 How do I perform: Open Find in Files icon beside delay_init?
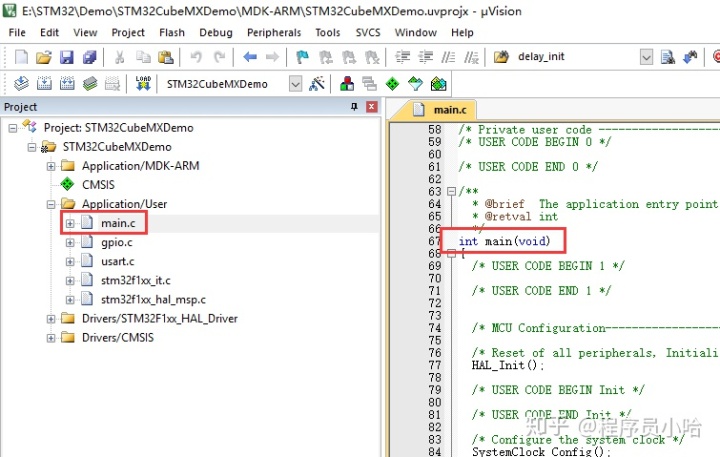(x=501, y=57)
